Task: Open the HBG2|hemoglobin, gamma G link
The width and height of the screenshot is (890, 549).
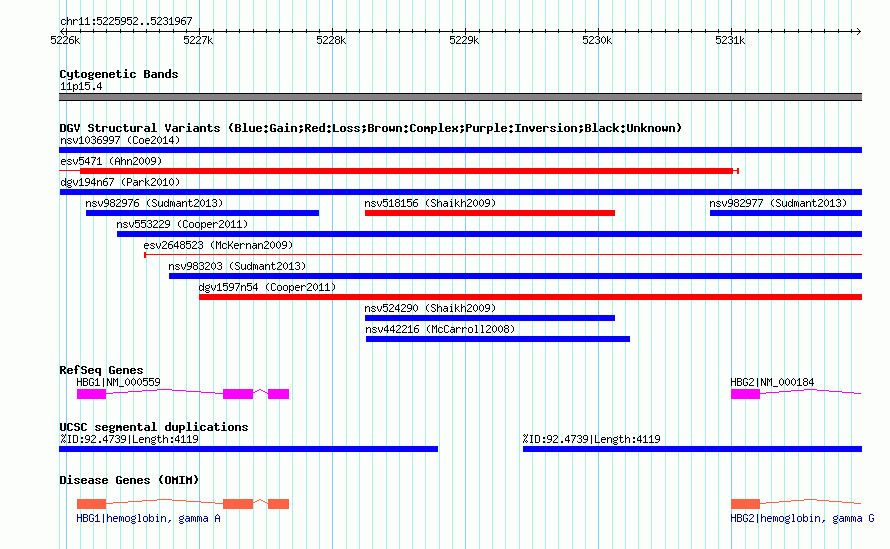Action: coord(802,518)
